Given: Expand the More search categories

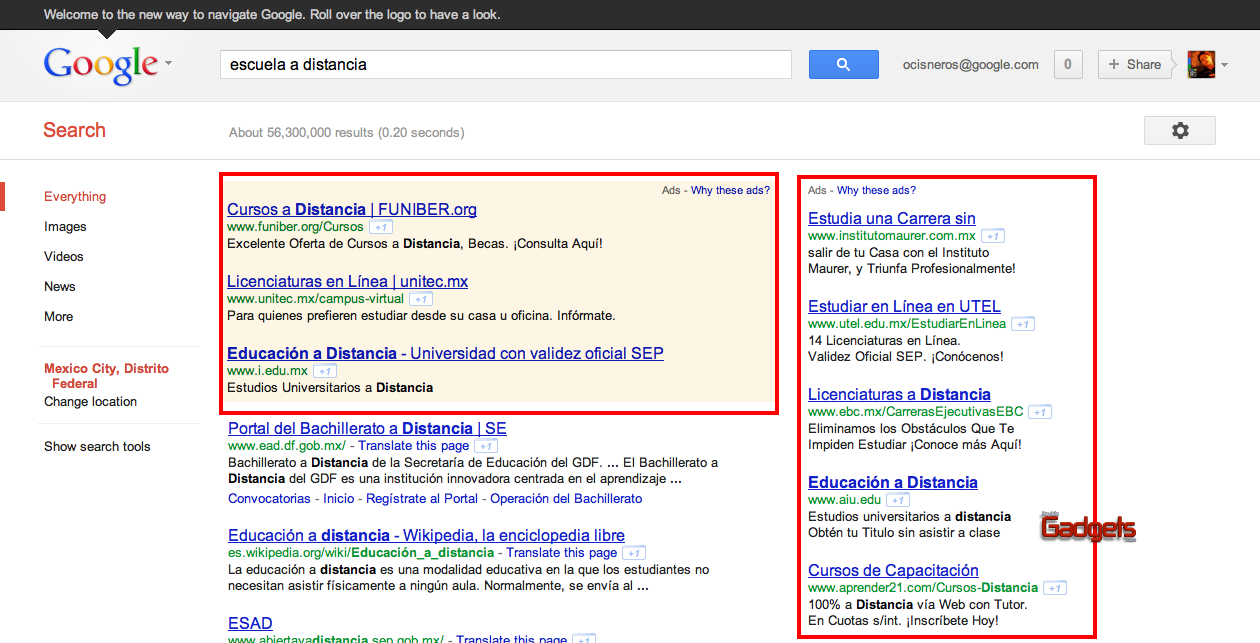Looking at the screenshot, I should pyautogui.click(x=59, y=317).
